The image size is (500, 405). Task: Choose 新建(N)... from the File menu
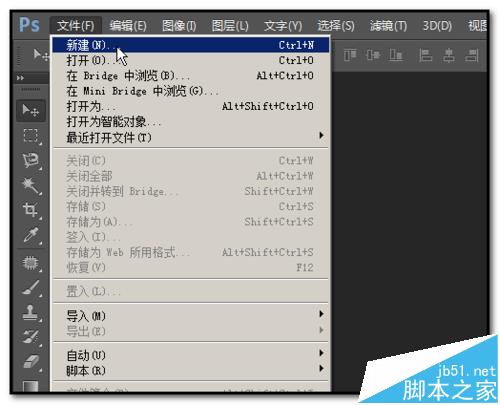191,45
